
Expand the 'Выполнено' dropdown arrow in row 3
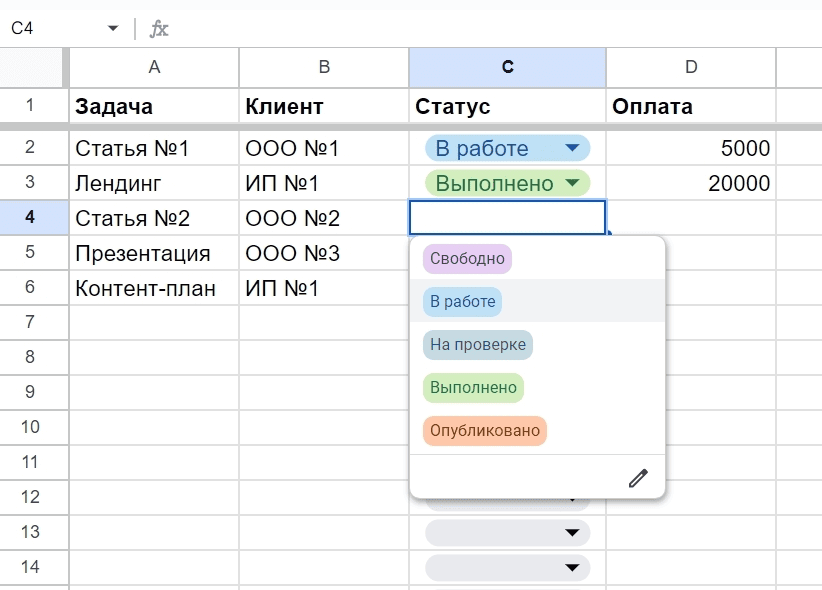click(x=572, y=183)
